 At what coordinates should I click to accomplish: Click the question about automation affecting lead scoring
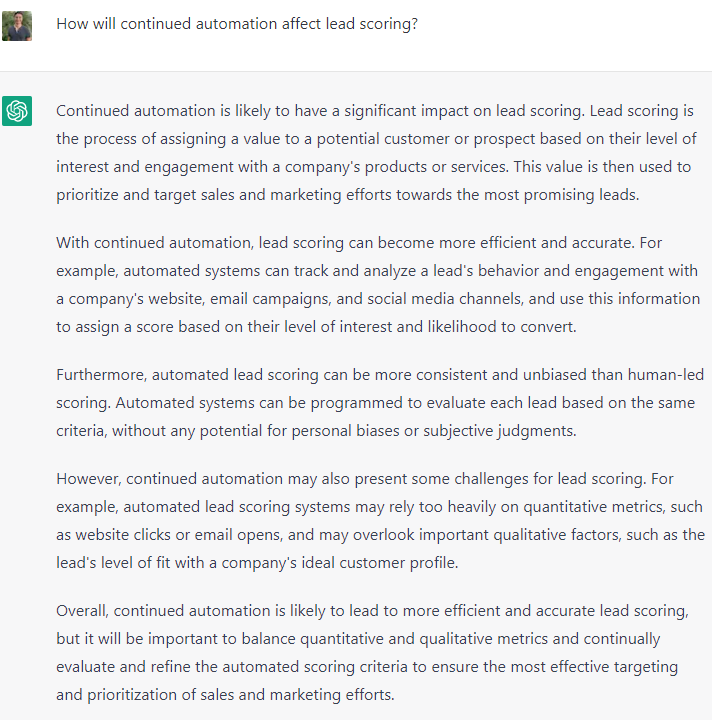tap(237, 24)
